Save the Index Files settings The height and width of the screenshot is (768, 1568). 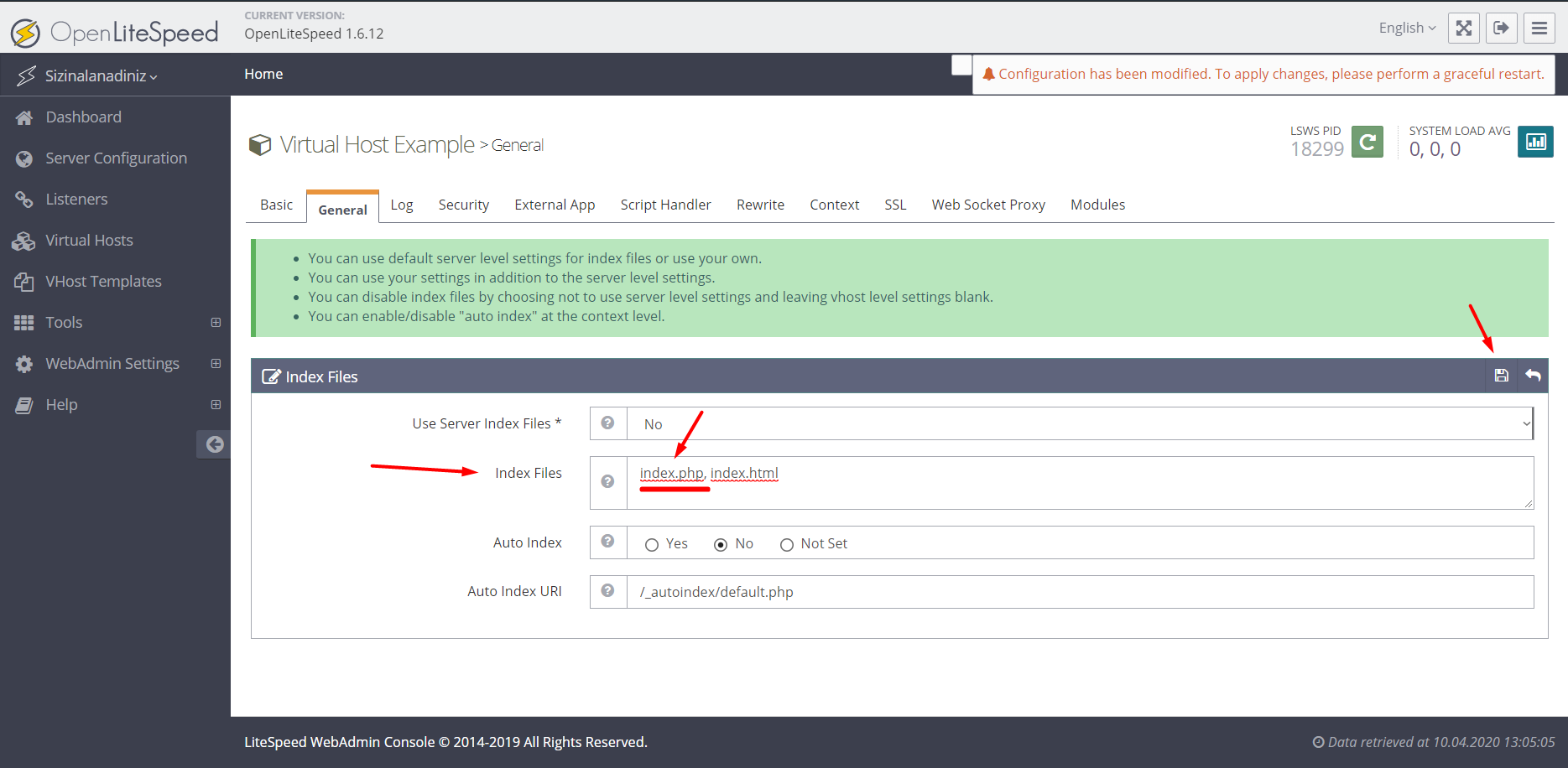[x=1502, y=376]
